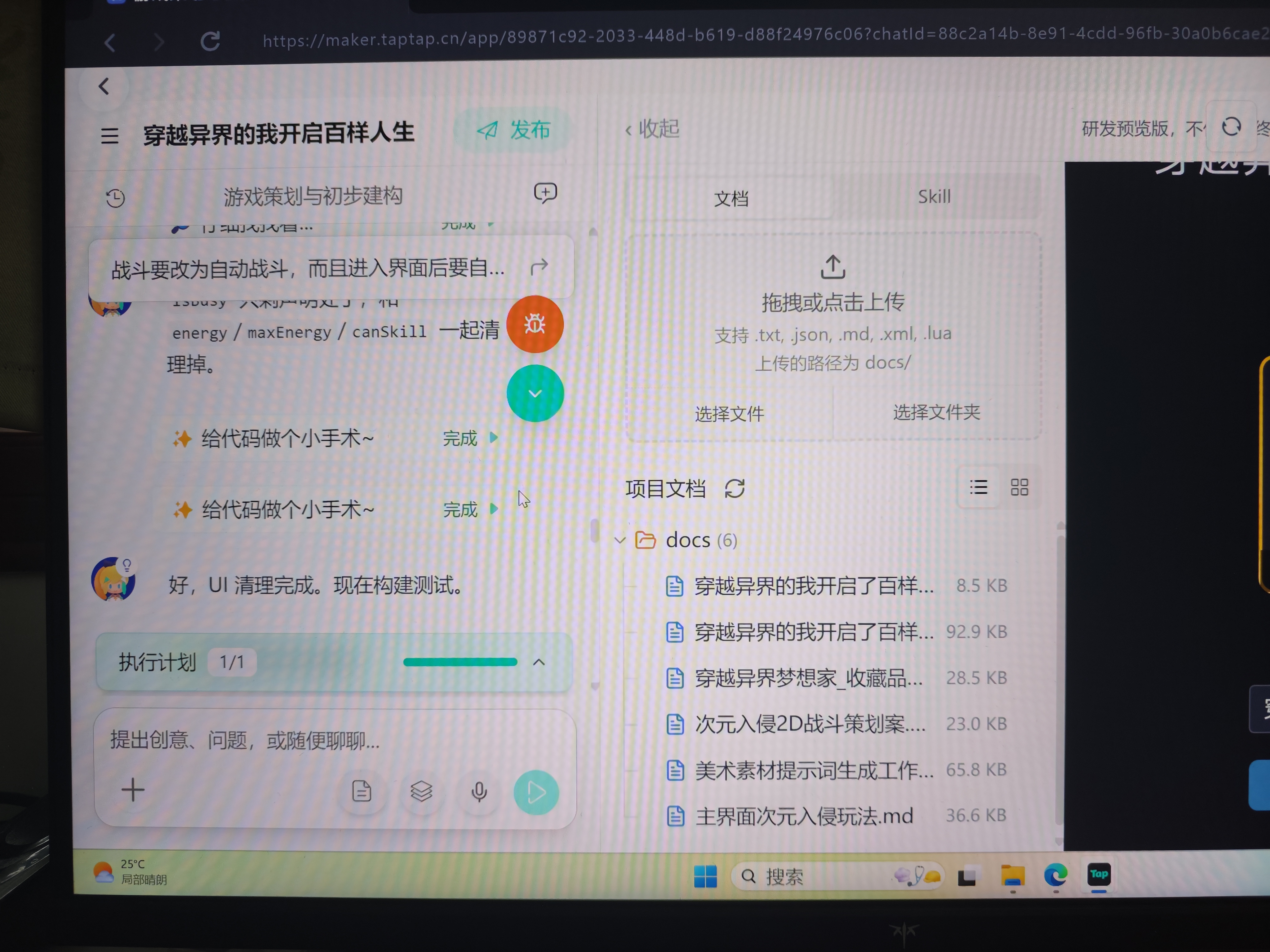Viewport: 1270px width, 952px height.
Task: Click the document icon in the chat input toolbar
Action: click(x=361, y=791)
